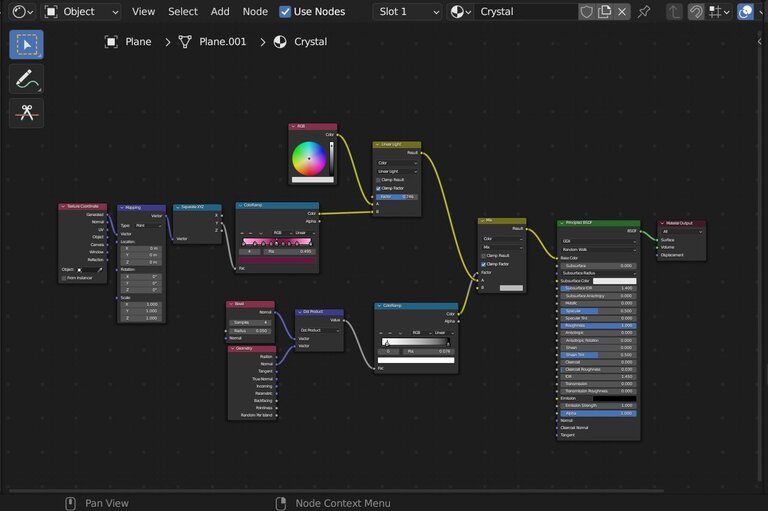This screenshot has height=511, width=768.
Task: Activate the Annotate tool
Action: (27, 79)
